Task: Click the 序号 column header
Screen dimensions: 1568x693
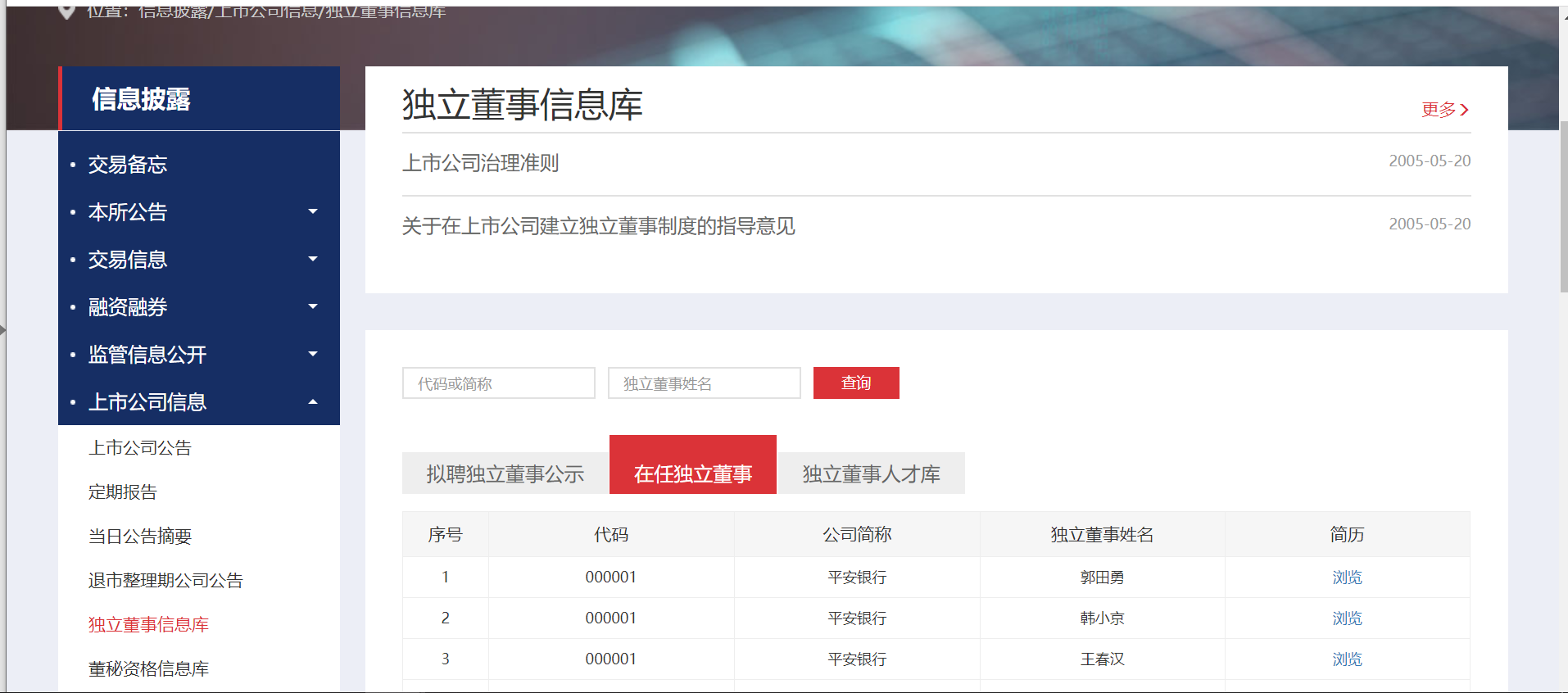Action: point(445,535)
